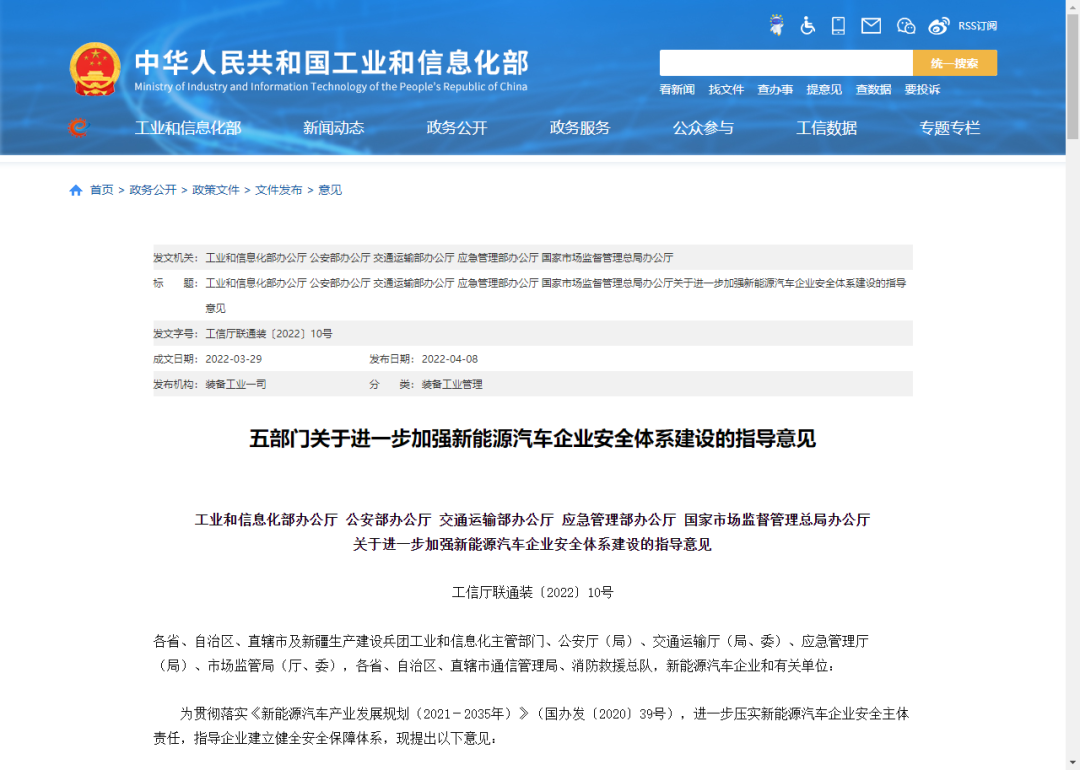This screenshot has width=1080, height=770.
Task: Open the WeChat icon
Action: (906, 26)
